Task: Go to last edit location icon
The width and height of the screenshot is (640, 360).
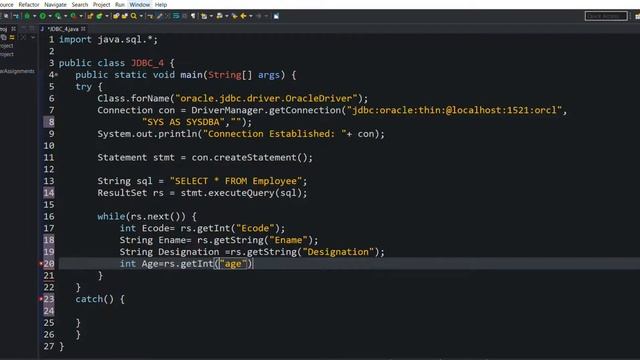Action: [x=234, y=16]
